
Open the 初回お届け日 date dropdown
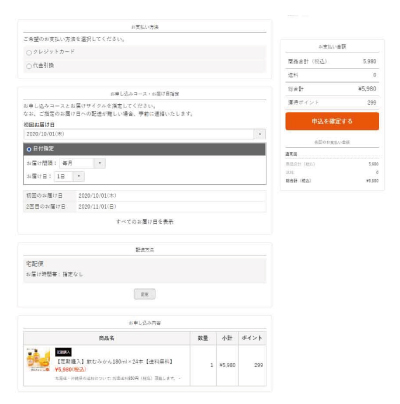[145, 134]
